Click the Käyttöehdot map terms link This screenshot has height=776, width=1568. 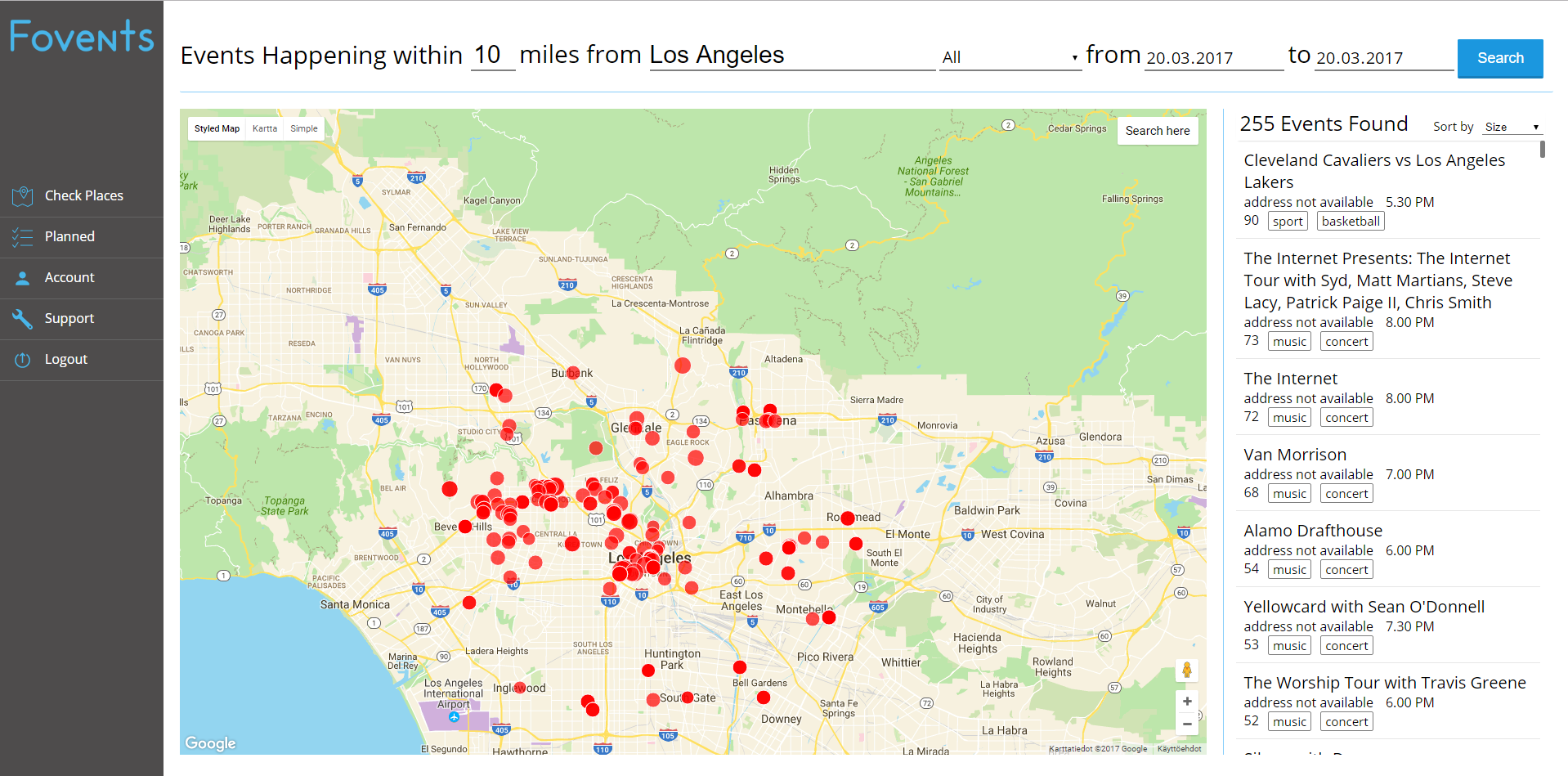(1179, 749)
